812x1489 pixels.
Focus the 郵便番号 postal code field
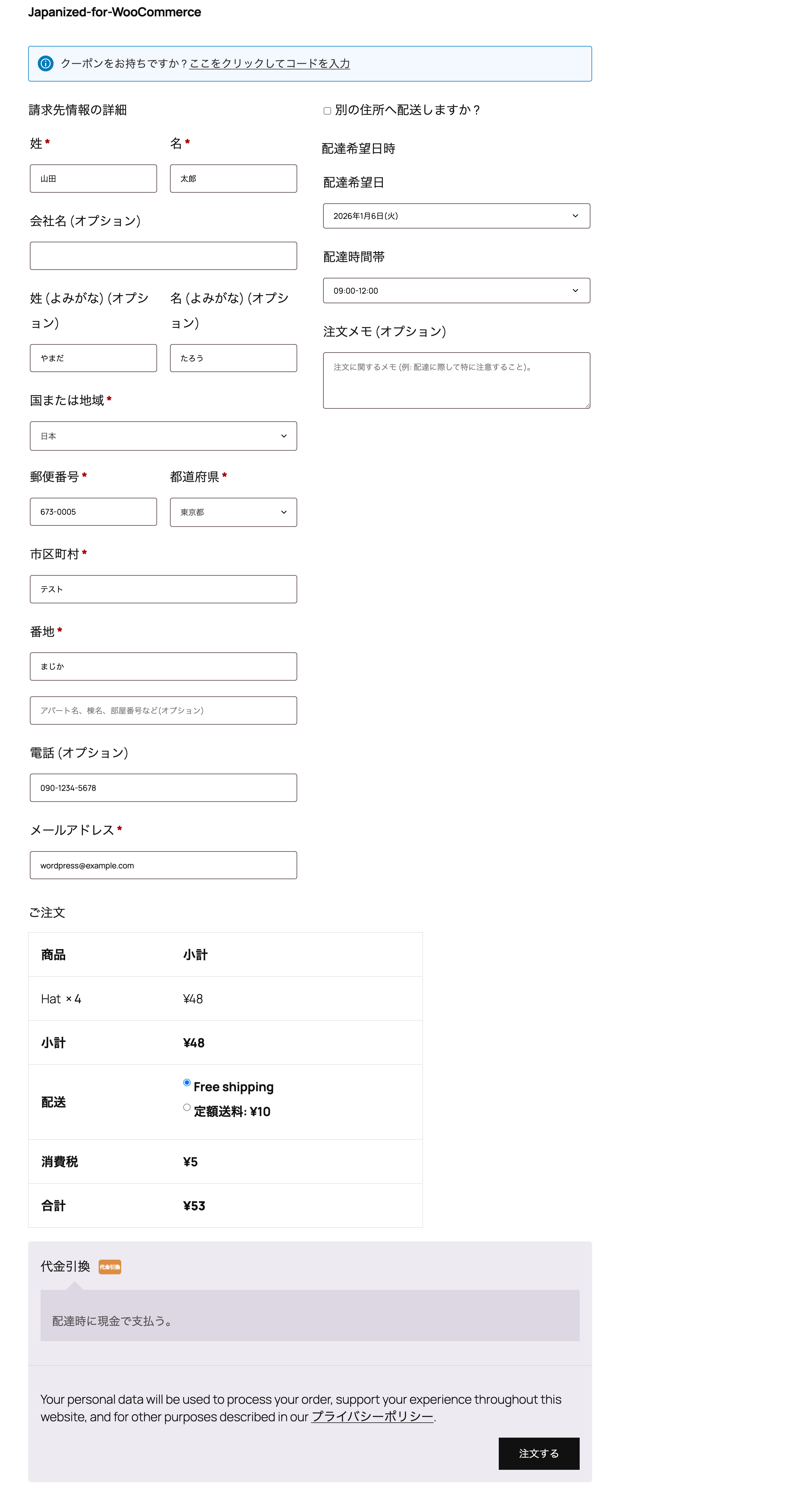coord(93,512)
